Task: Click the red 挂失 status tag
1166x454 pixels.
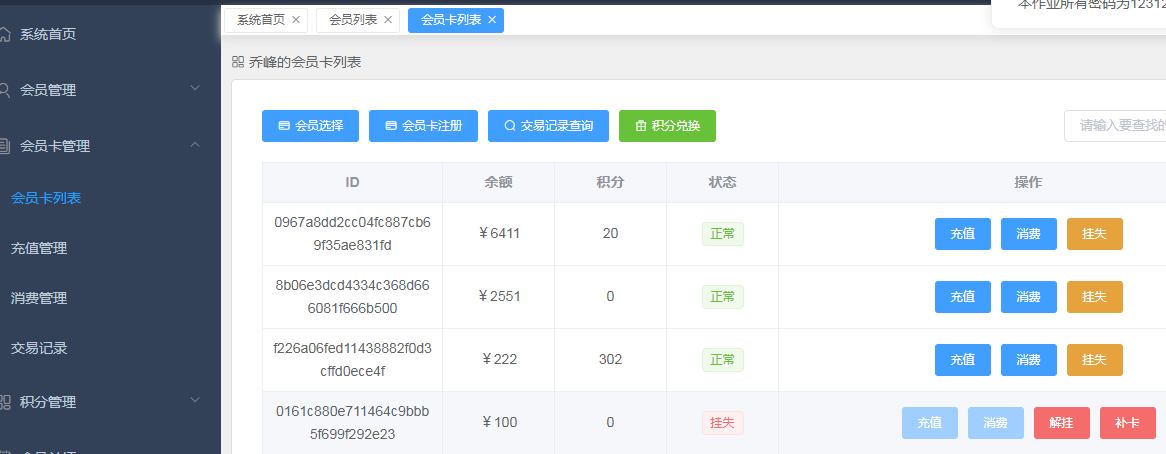Action: click(x=723, y=423)
